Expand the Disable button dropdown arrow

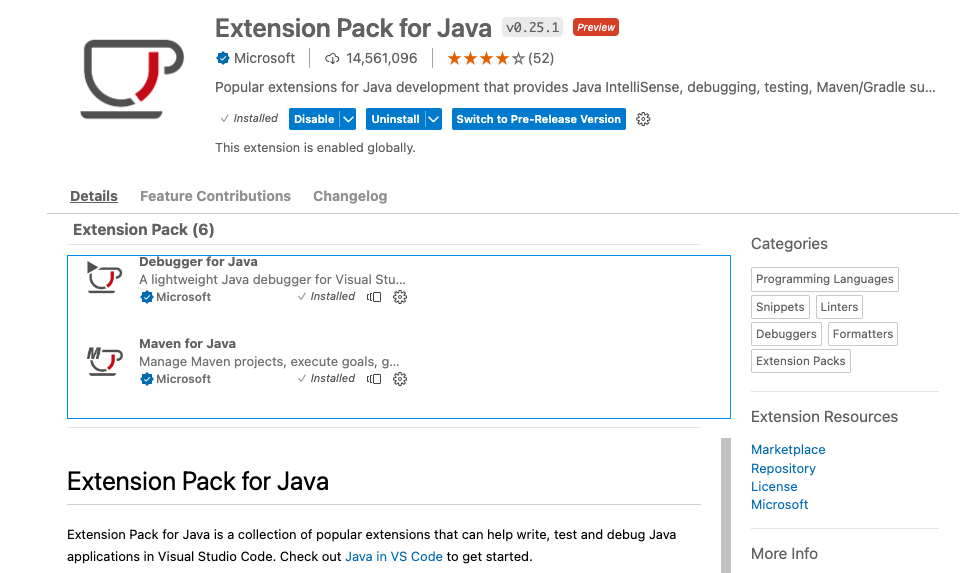tap(348, 119)
